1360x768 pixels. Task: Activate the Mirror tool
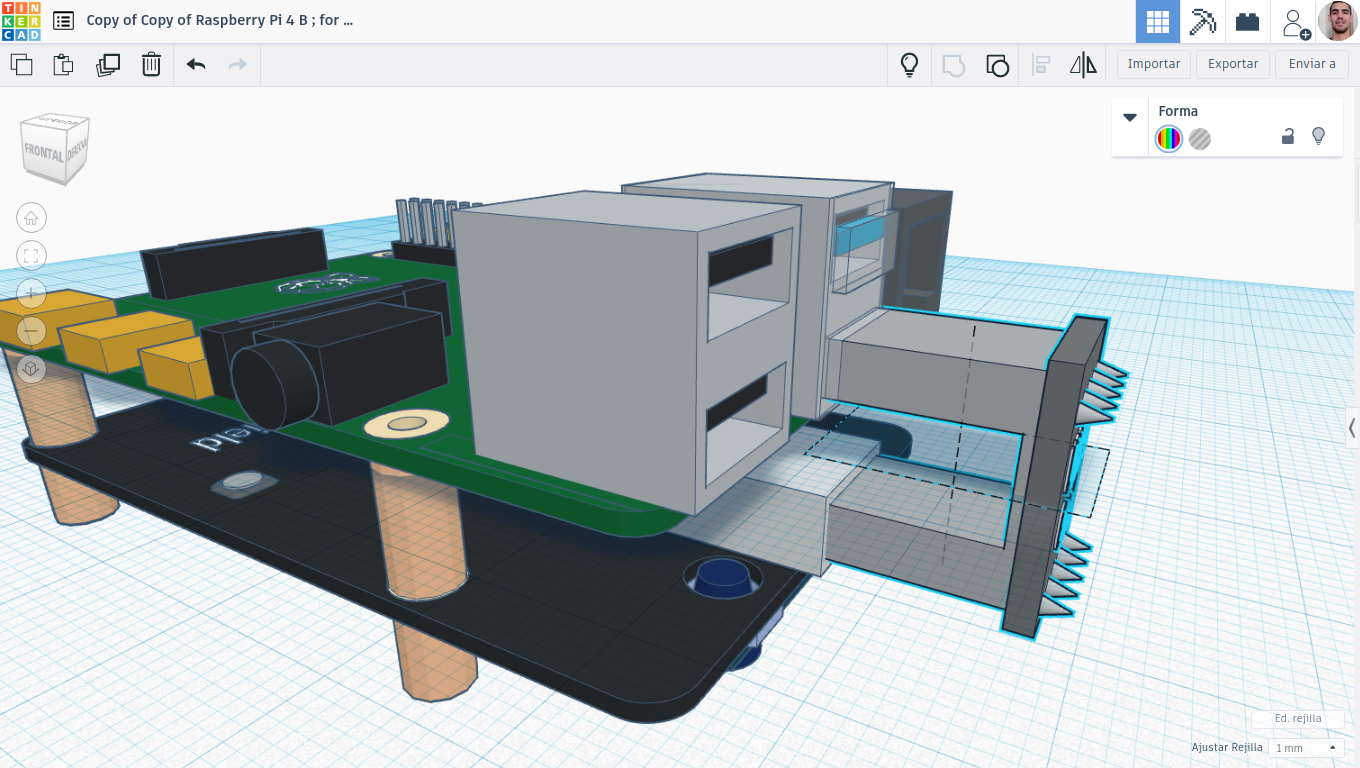pos(1083,65)
